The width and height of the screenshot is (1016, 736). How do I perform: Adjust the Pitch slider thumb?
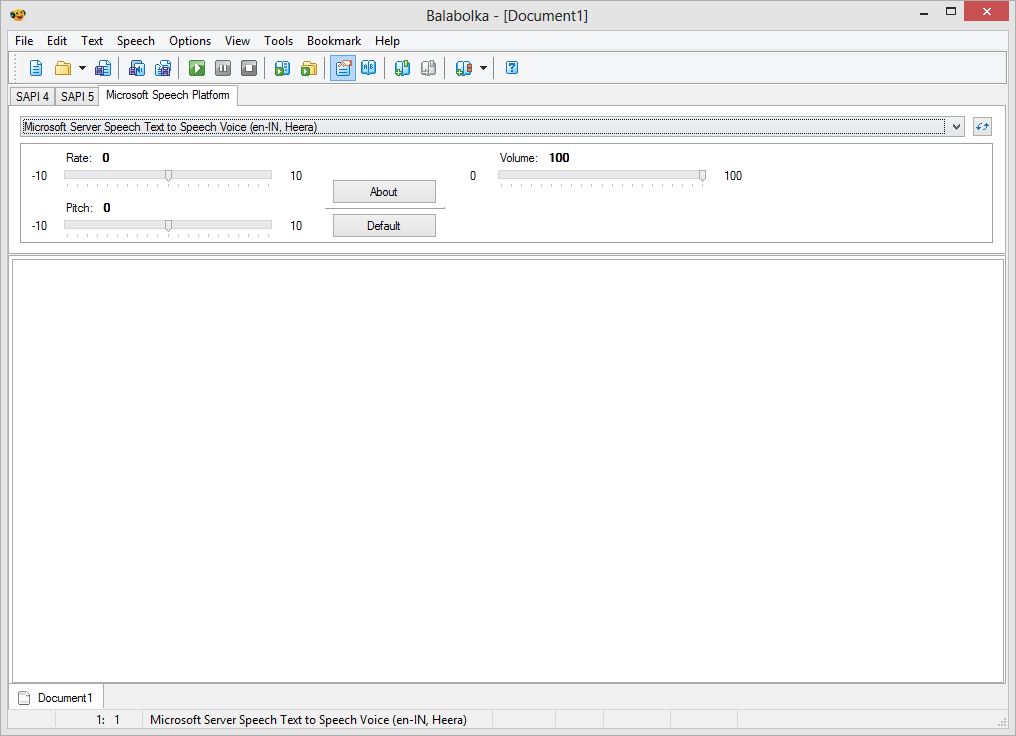(168, 225)
